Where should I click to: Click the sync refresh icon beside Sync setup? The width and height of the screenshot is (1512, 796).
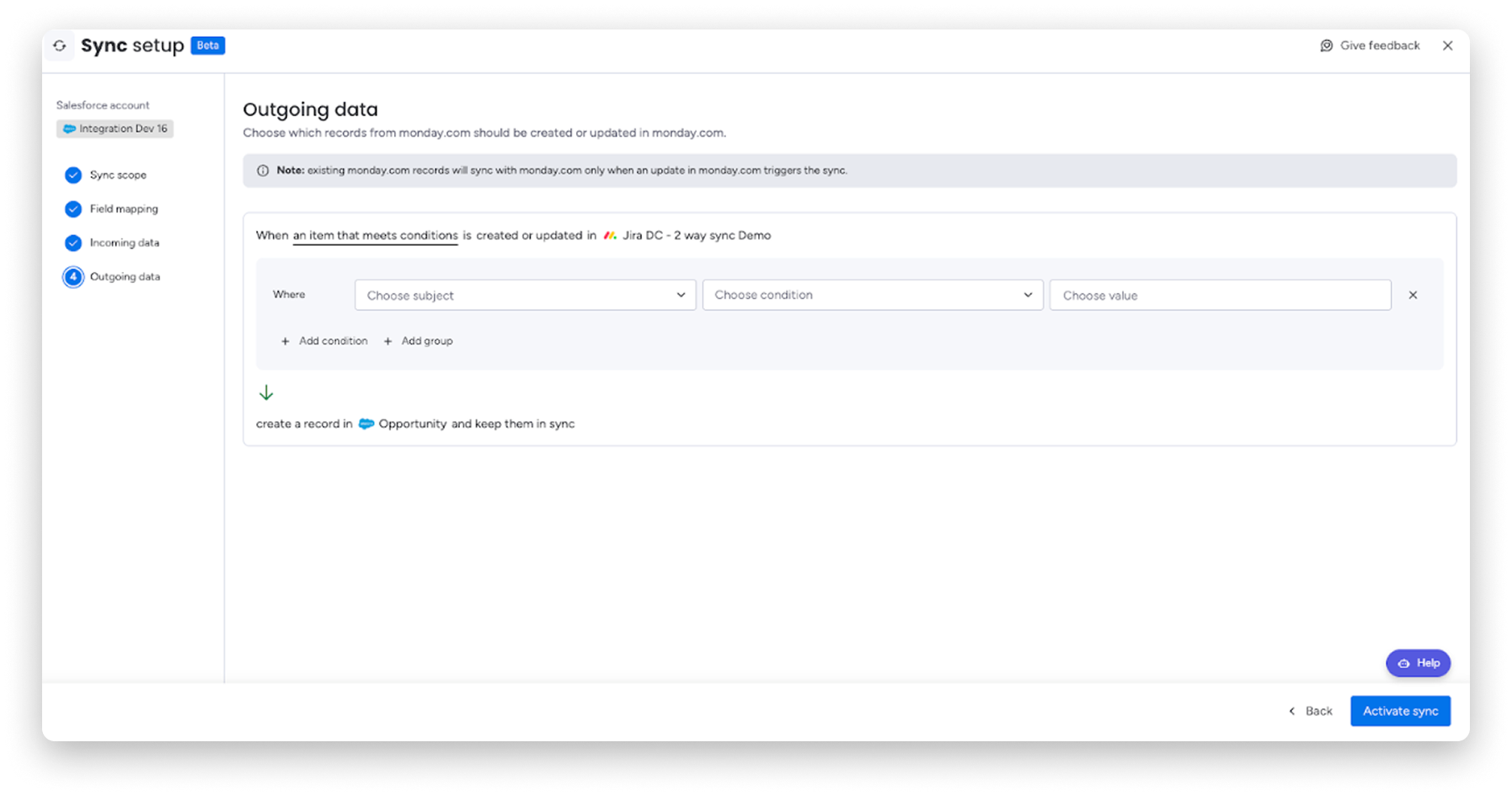(60, 46)
